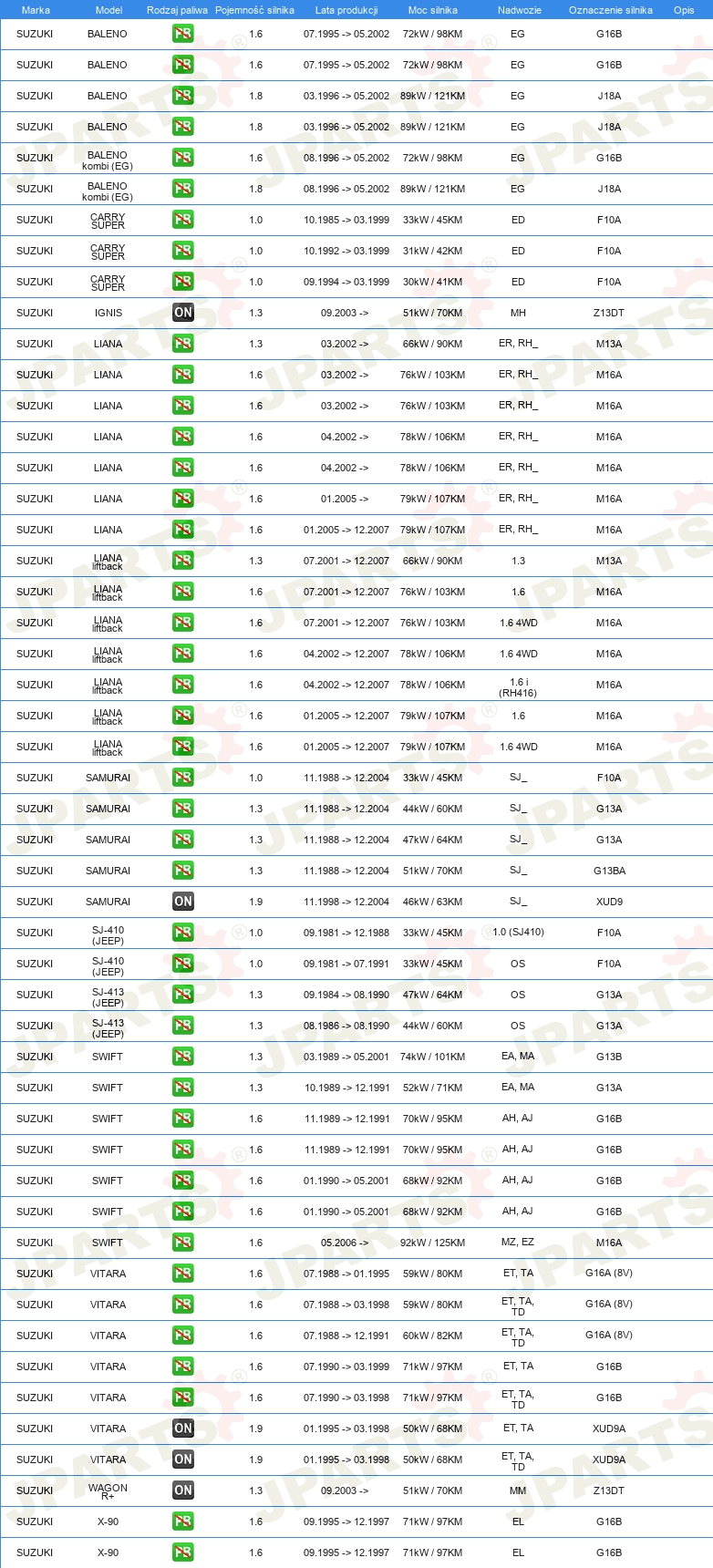Click the PB icon in the SJ-410 1.0 (SJ410) row
This screenshot has width=713, height=1568.
[183, 933]
